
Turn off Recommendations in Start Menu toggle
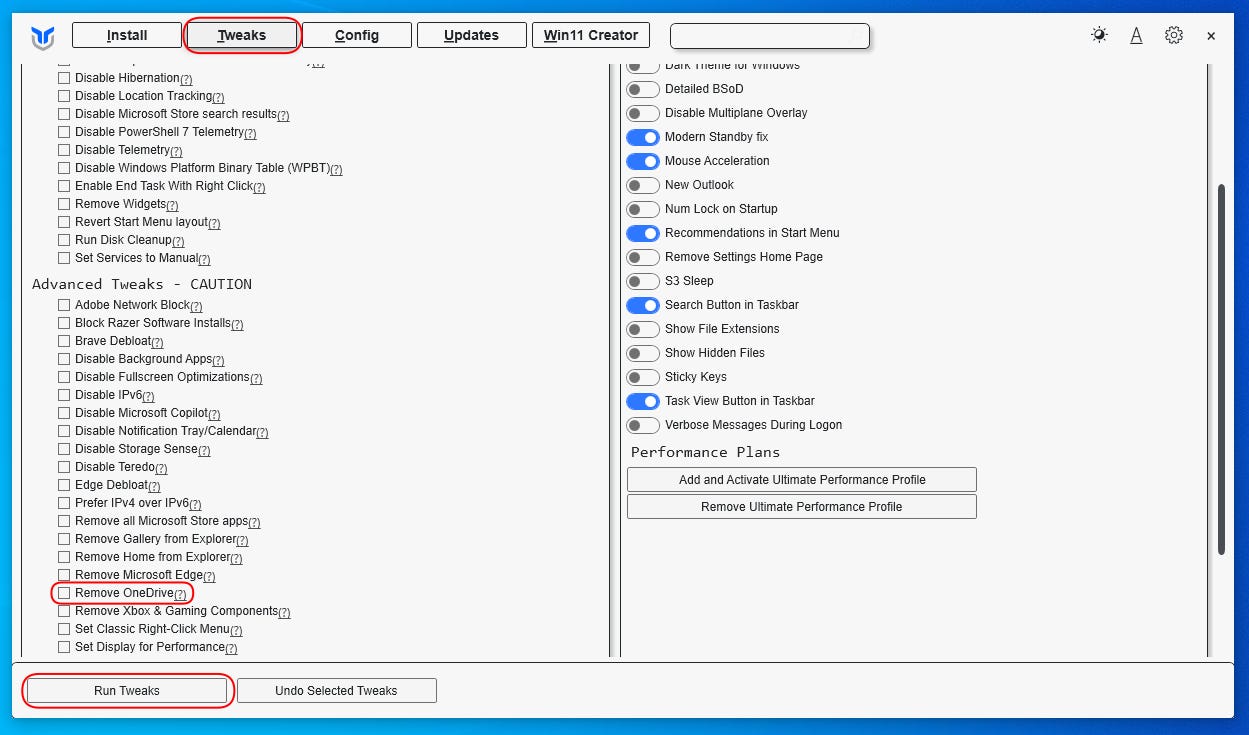pos(643,233)
